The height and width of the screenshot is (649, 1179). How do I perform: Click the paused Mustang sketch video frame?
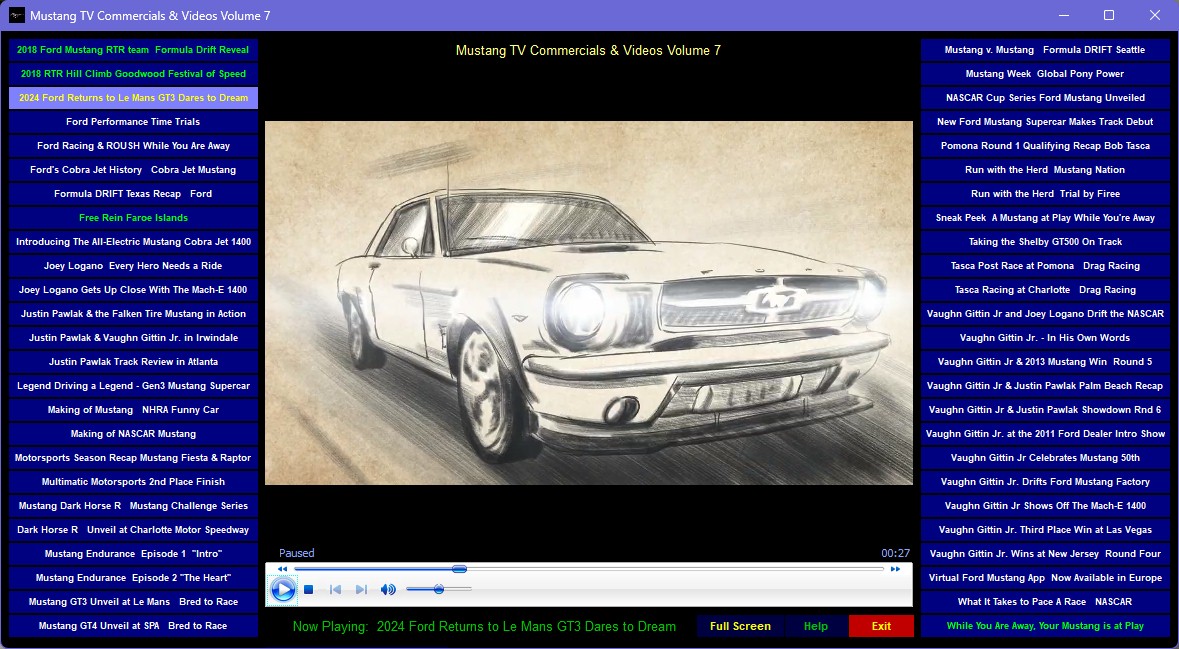click(589, 303)
